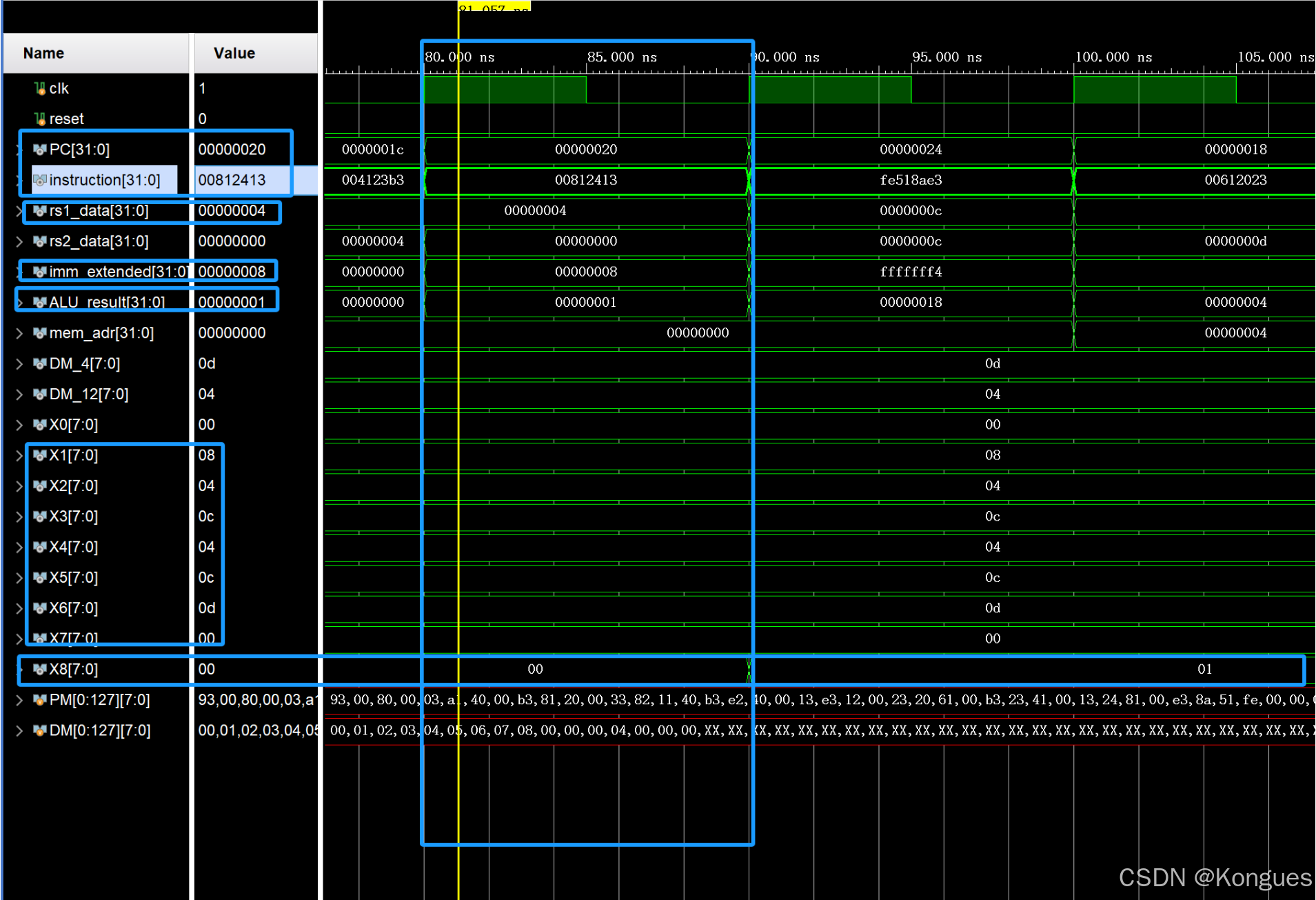
Task: Select the ALU_result[31:0] signal row
Action: coord(107,302)
